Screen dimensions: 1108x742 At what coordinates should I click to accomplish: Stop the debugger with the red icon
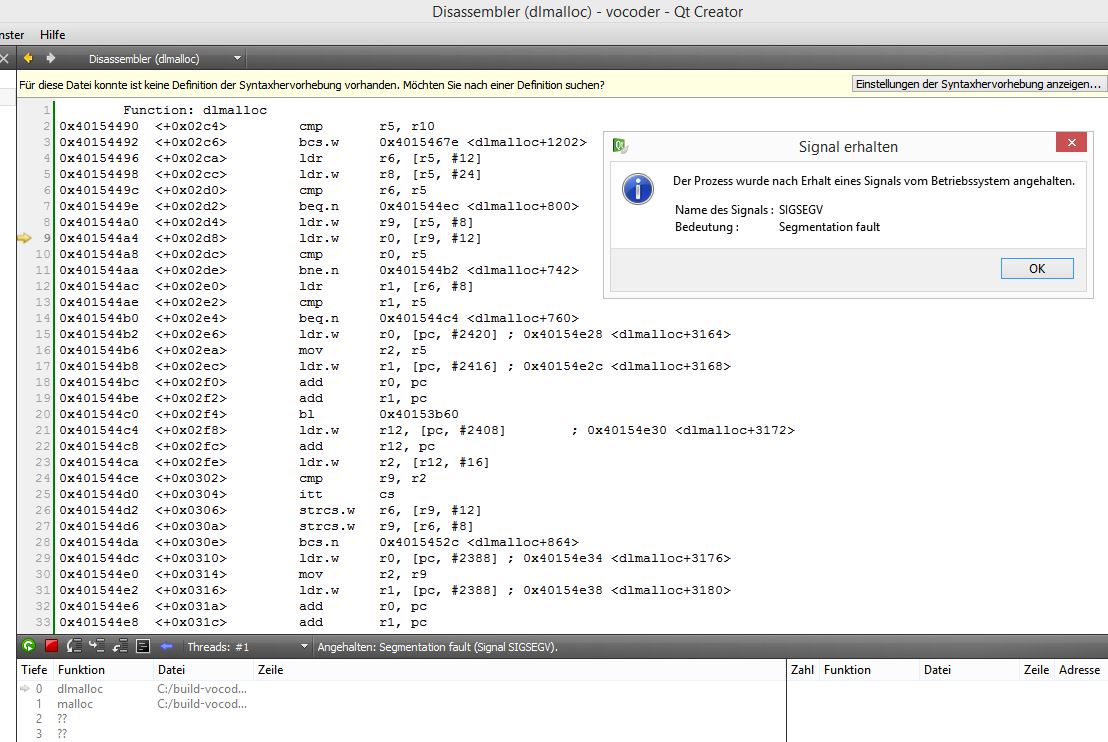(51, 647)
